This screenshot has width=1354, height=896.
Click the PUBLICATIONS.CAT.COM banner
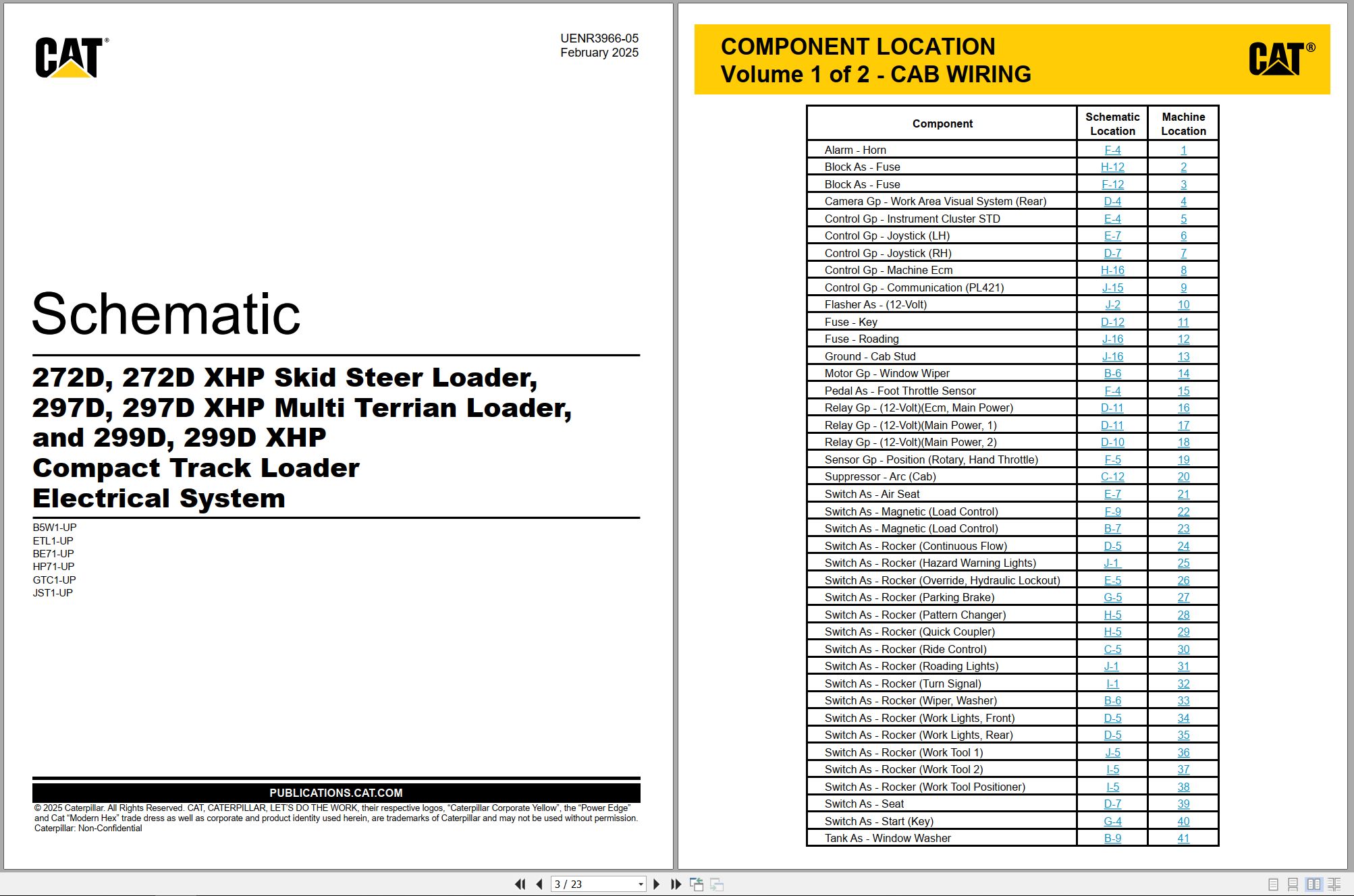pyautogui.click(x=336, y=793)
